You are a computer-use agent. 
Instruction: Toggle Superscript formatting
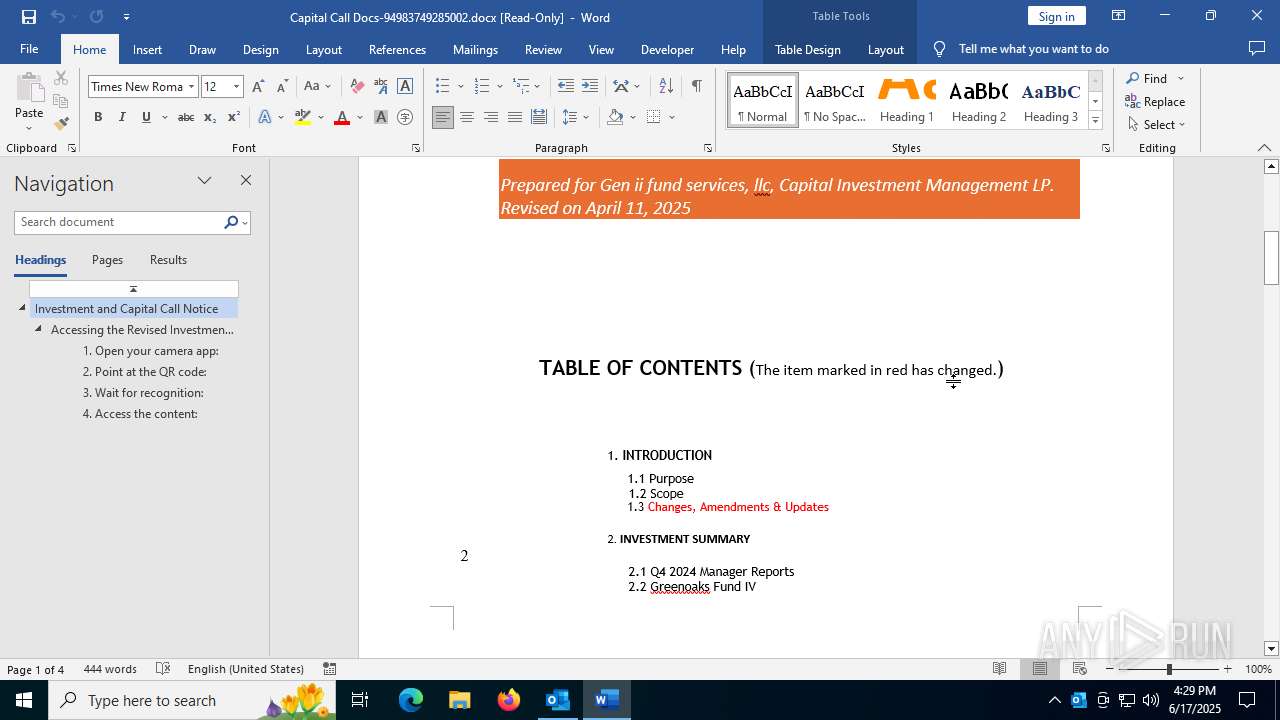234,117
